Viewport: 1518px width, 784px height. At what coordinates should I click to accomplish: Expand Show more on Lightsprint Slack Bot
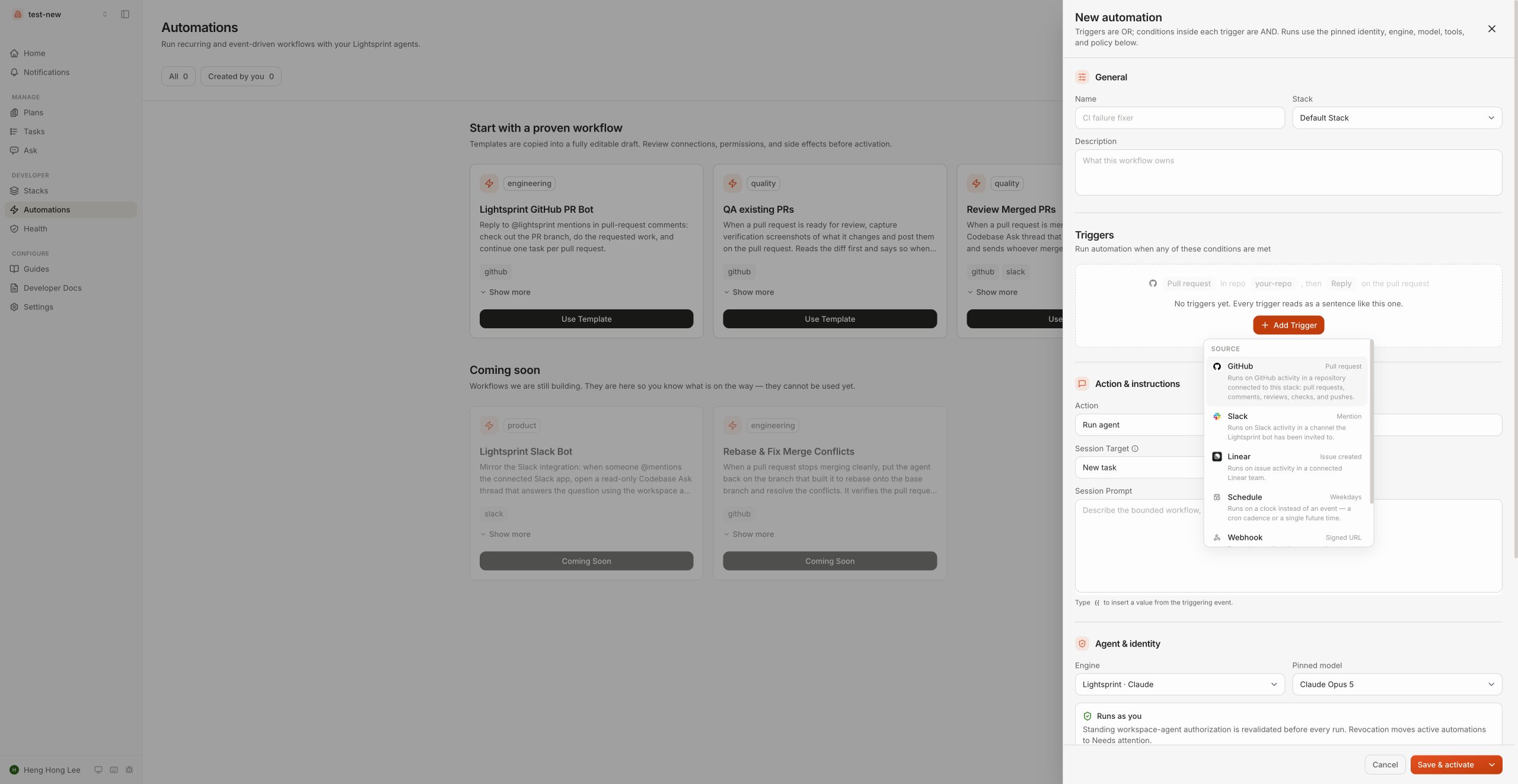(505, 535)
